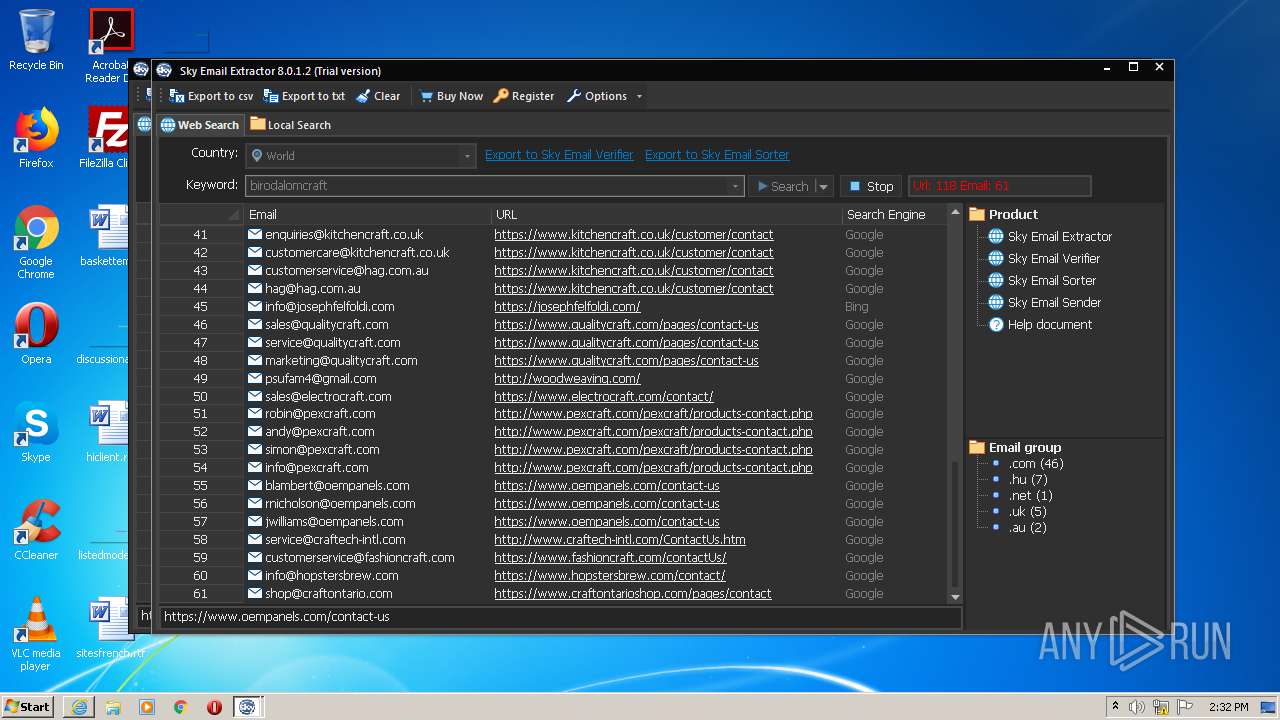Click envelope icon for psufam4@gmail.com
The width and height of the screenshot is (1280, 720).
click(x=255, y=379)
